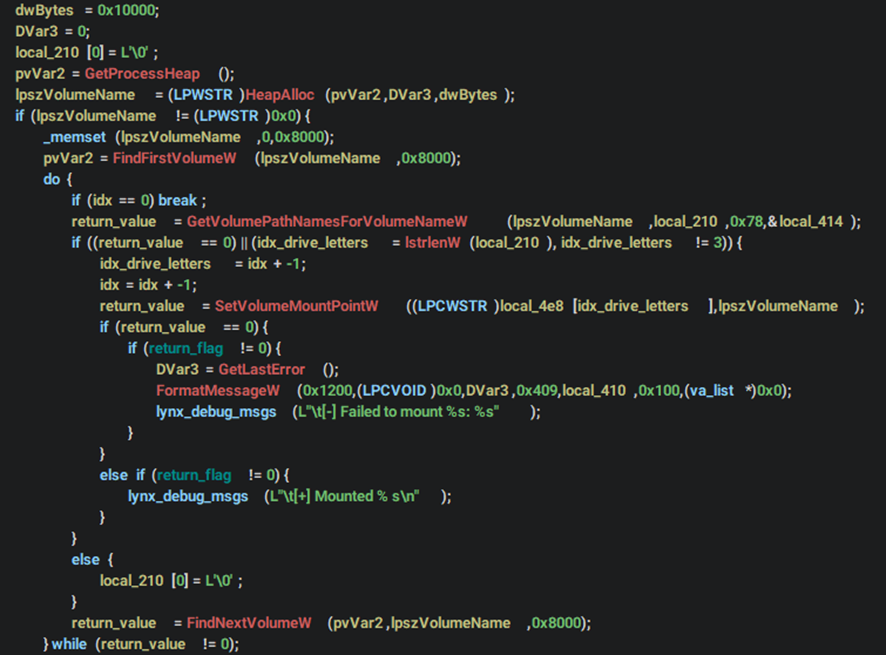Select the GetLastError function call
The image size is (886, 655).
click(x=262, y=370)
